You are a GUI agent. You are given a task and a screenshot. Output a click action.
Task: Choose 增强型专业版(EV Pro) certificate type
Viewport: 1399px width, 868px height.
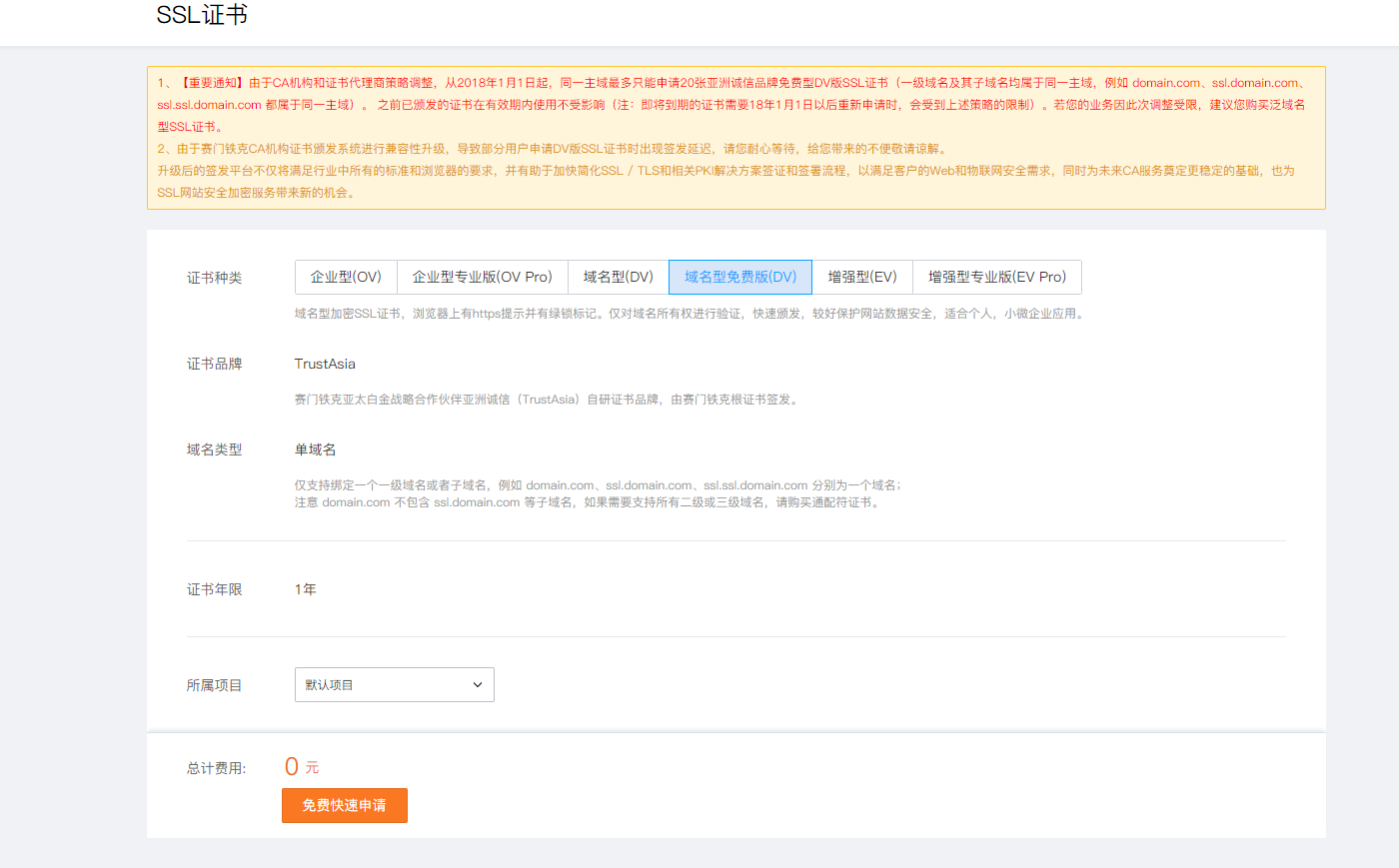click(996, 277)
